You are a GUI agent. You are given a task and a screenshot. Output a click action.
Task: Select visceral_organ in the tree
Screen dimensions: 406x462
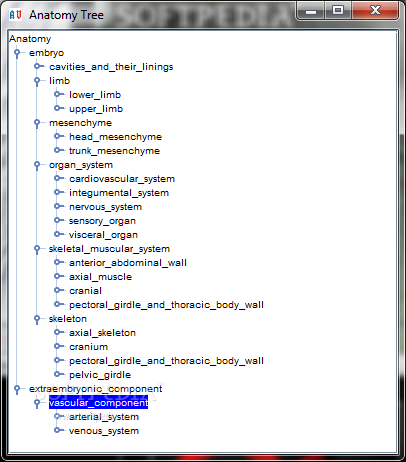click(103, 235)
